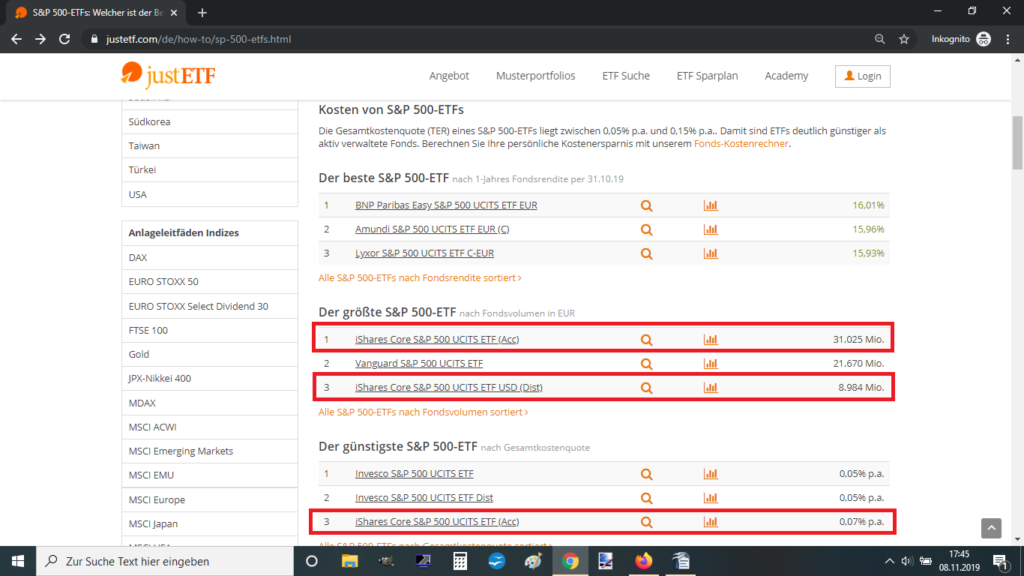
Task: Open BNP Paribas Easy S&P 500 UCITS ETF EUR
Action: click(x=446, y=205)
